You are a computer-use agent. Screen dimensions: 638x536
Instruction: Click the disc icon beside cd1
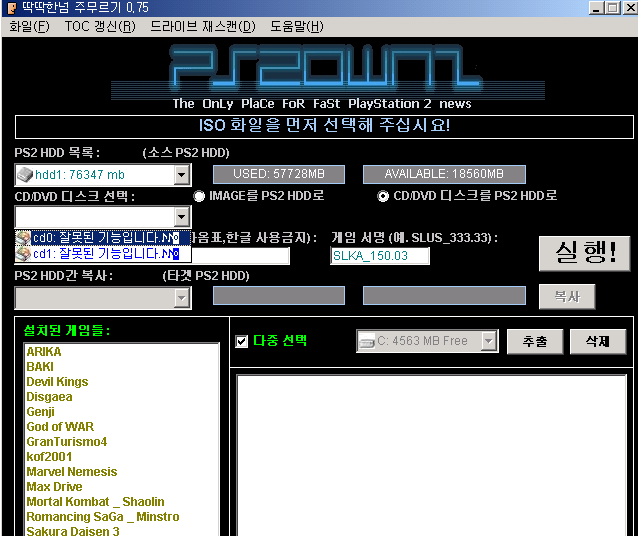point(23,254)
